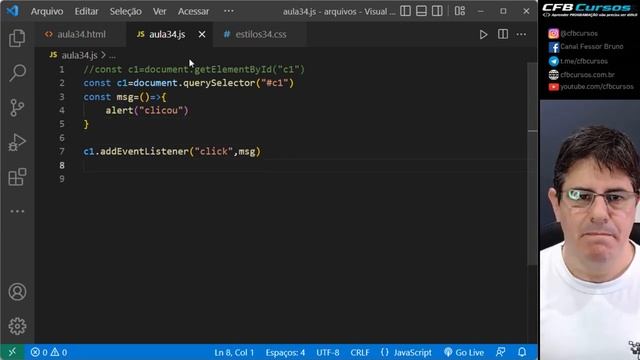Start Go Live server
Viewport: 640px width, 360px height.
coord(464,352)
